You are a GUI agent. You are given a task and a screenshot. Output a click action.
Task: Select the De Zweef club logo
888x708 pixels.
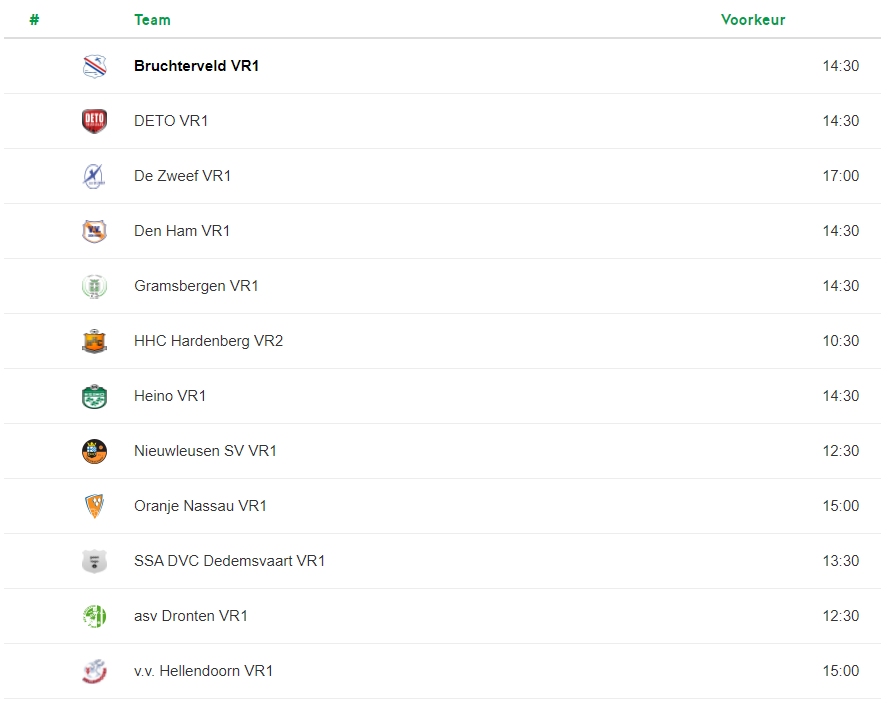94,176
